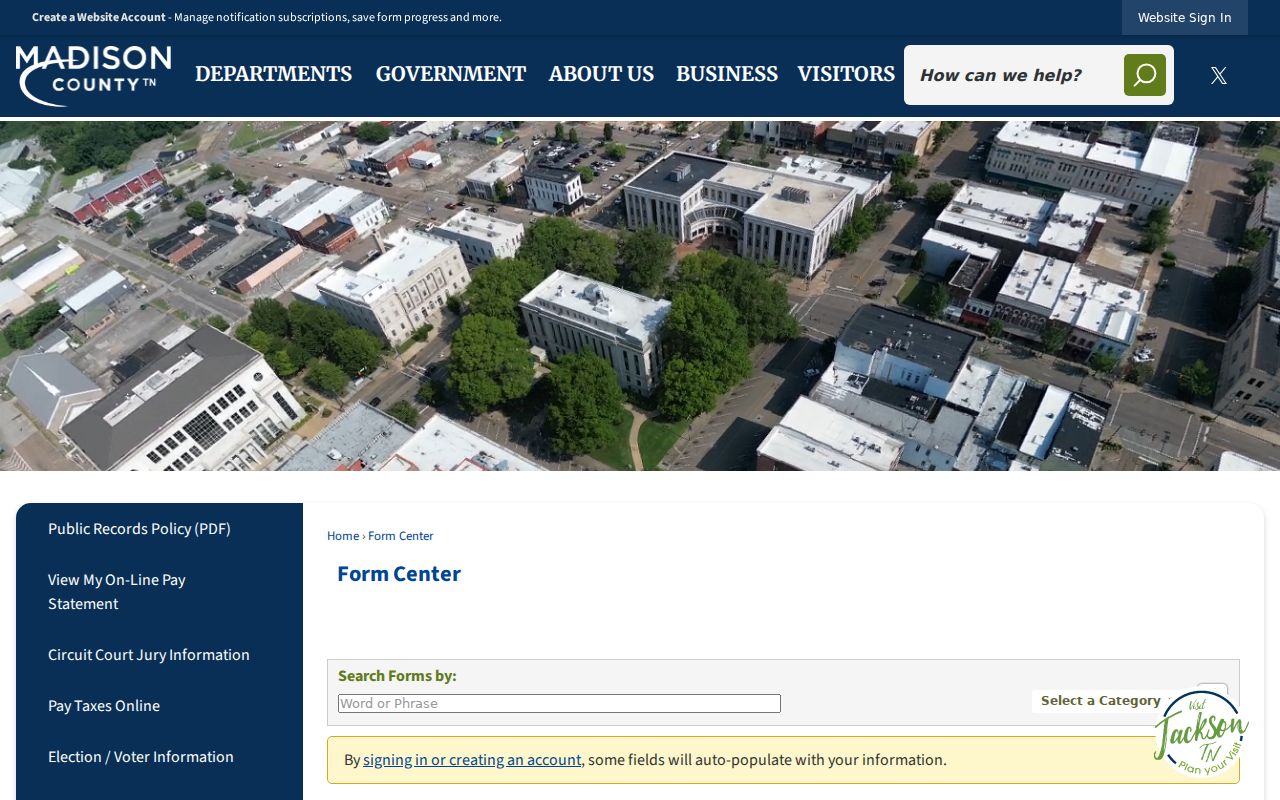Select Pay Taxes Online in sidebar
The image size is (1280, 800).
[x=104, y=706]
